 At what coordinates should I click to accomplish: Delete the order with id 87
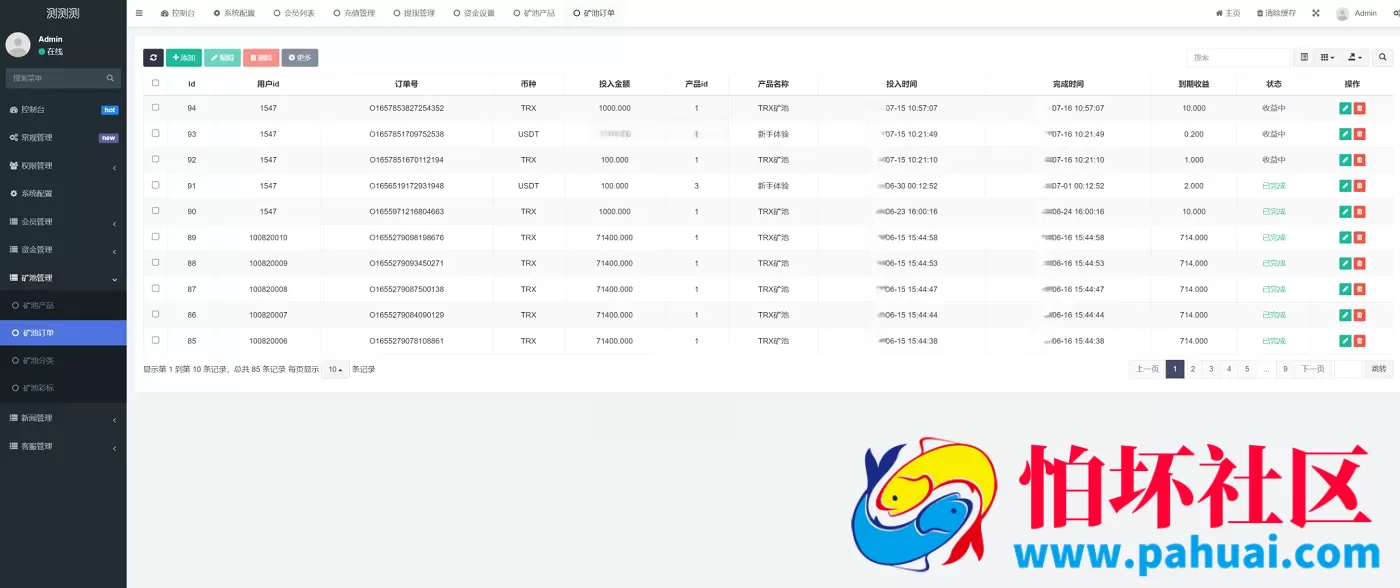(x=1359, y=289)
